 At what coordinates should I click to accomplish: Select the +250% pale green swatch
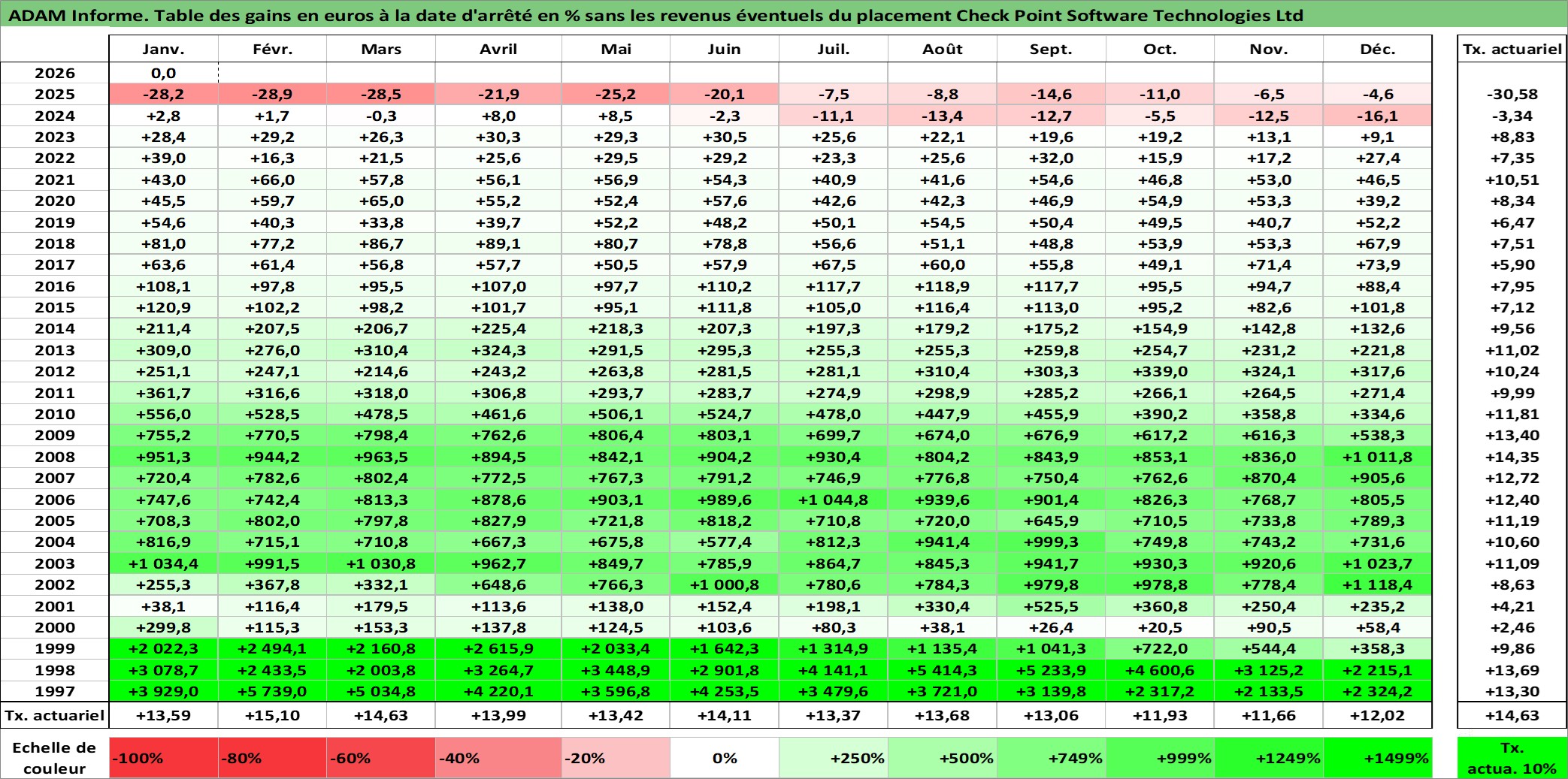(x=834, y=758)
